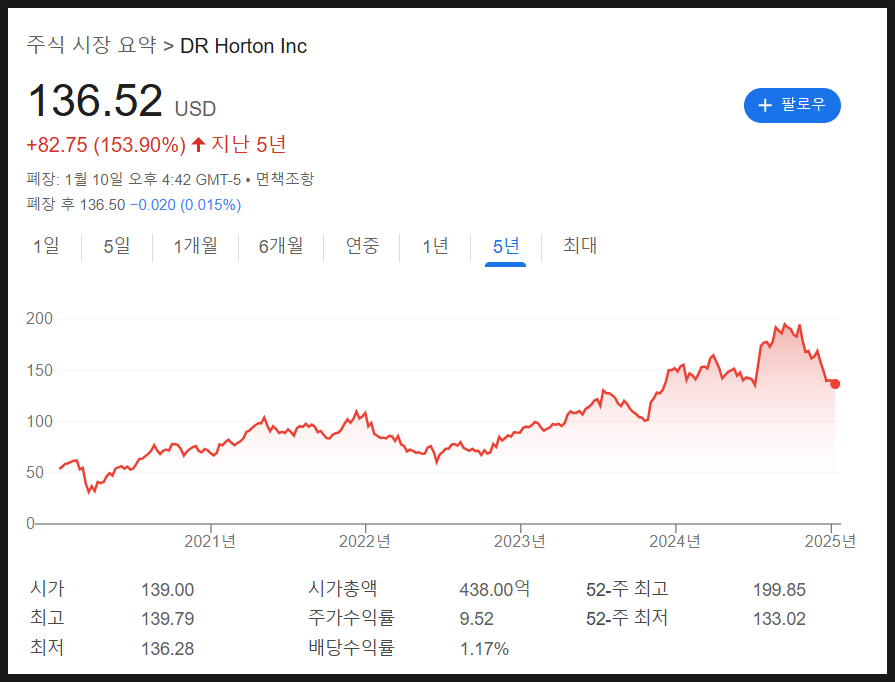Screen dimensions: 895x682
Task: Click the 시가총액 value 438.00억
Action: tap(495, 589)
